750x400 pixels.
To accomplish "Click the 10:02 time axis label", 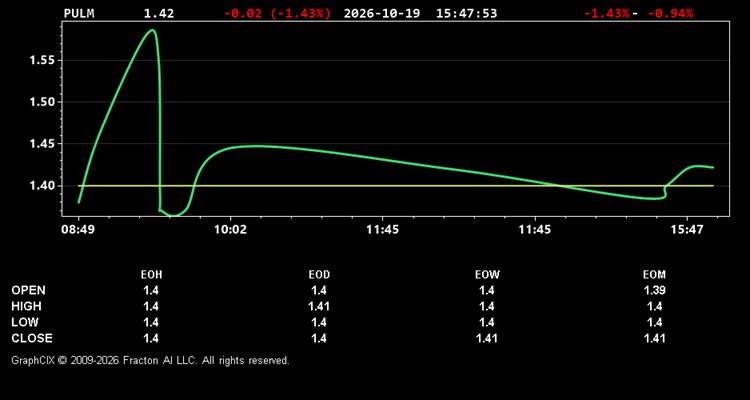I will pos(230,230).
